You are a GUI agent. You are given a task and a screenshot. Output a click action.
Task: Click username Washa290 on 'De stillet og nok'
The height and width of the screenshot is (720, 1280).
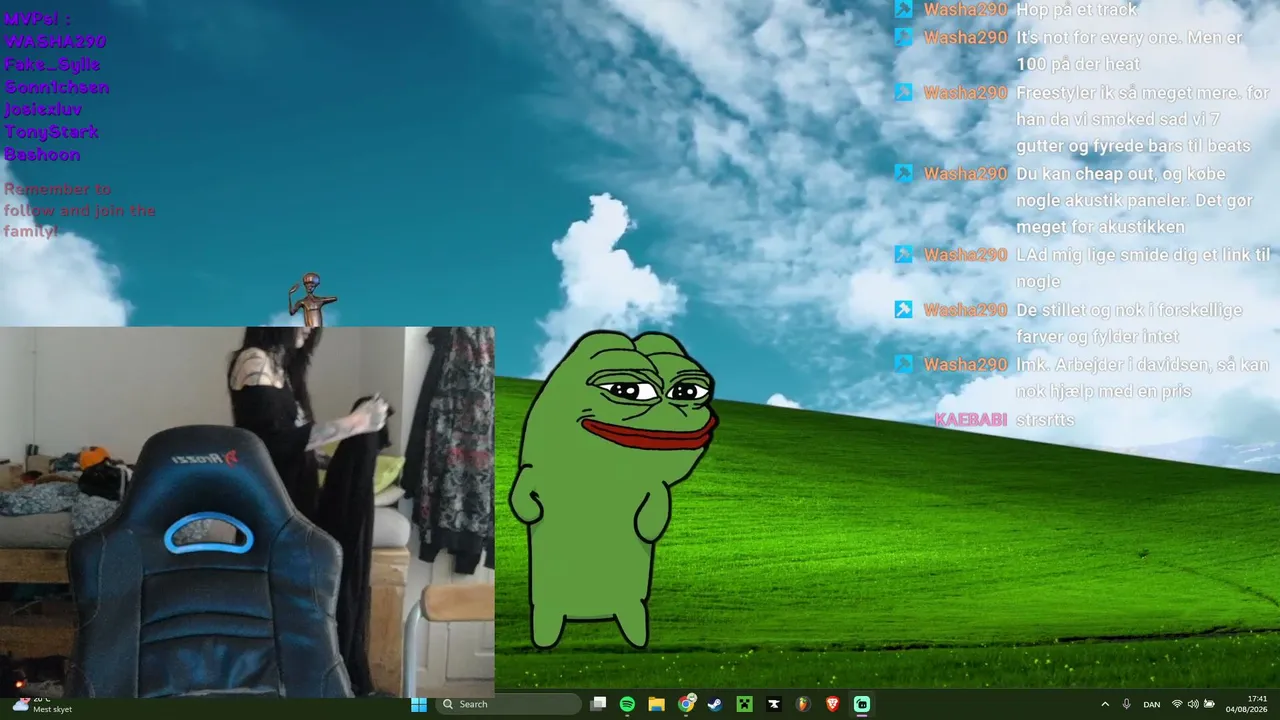click(x=965, y=309)
